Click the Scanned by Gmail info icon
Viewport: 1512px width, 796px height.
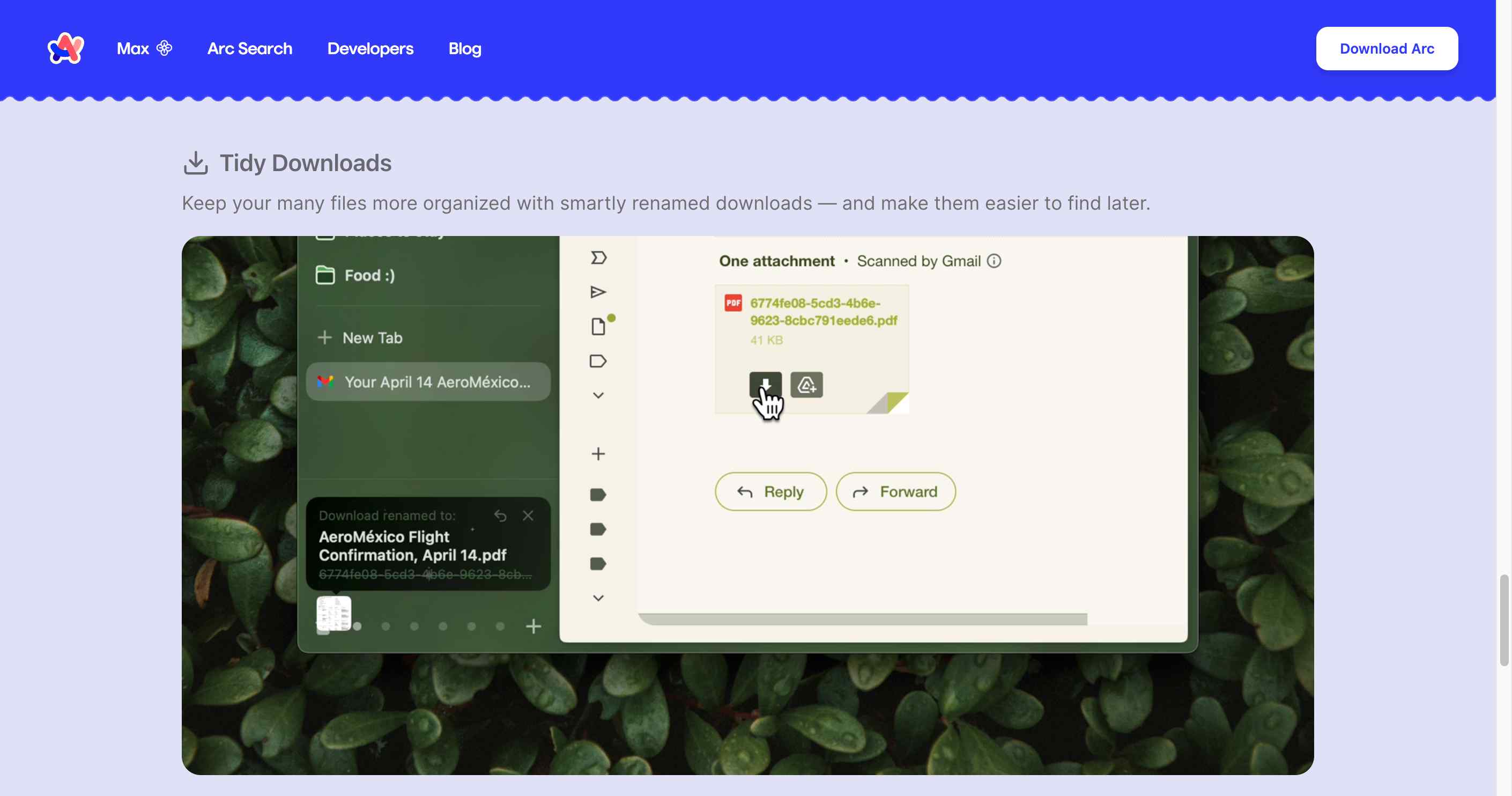pos(994,261)
